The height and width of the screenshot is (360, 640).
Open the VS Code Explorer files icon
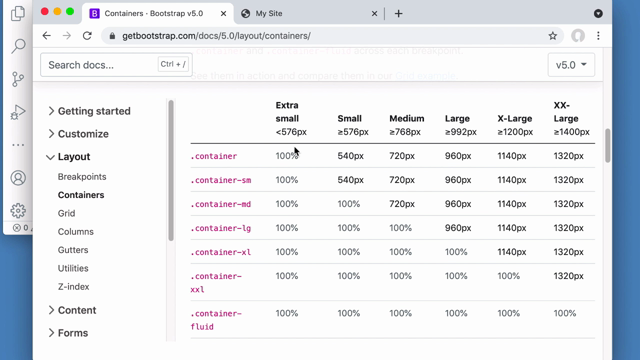coord(18,13)
